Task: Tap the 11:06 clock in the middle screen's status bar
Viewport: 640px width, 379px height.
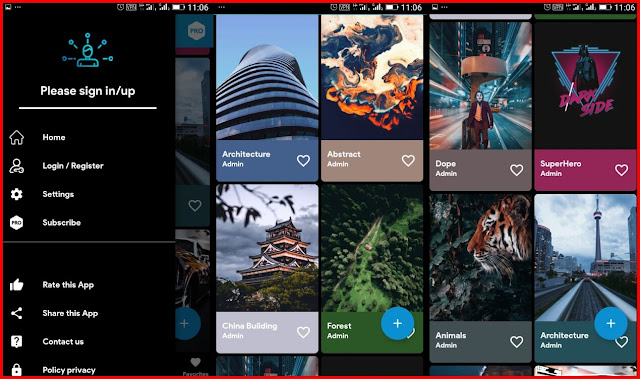Action: tap(411, 7)
